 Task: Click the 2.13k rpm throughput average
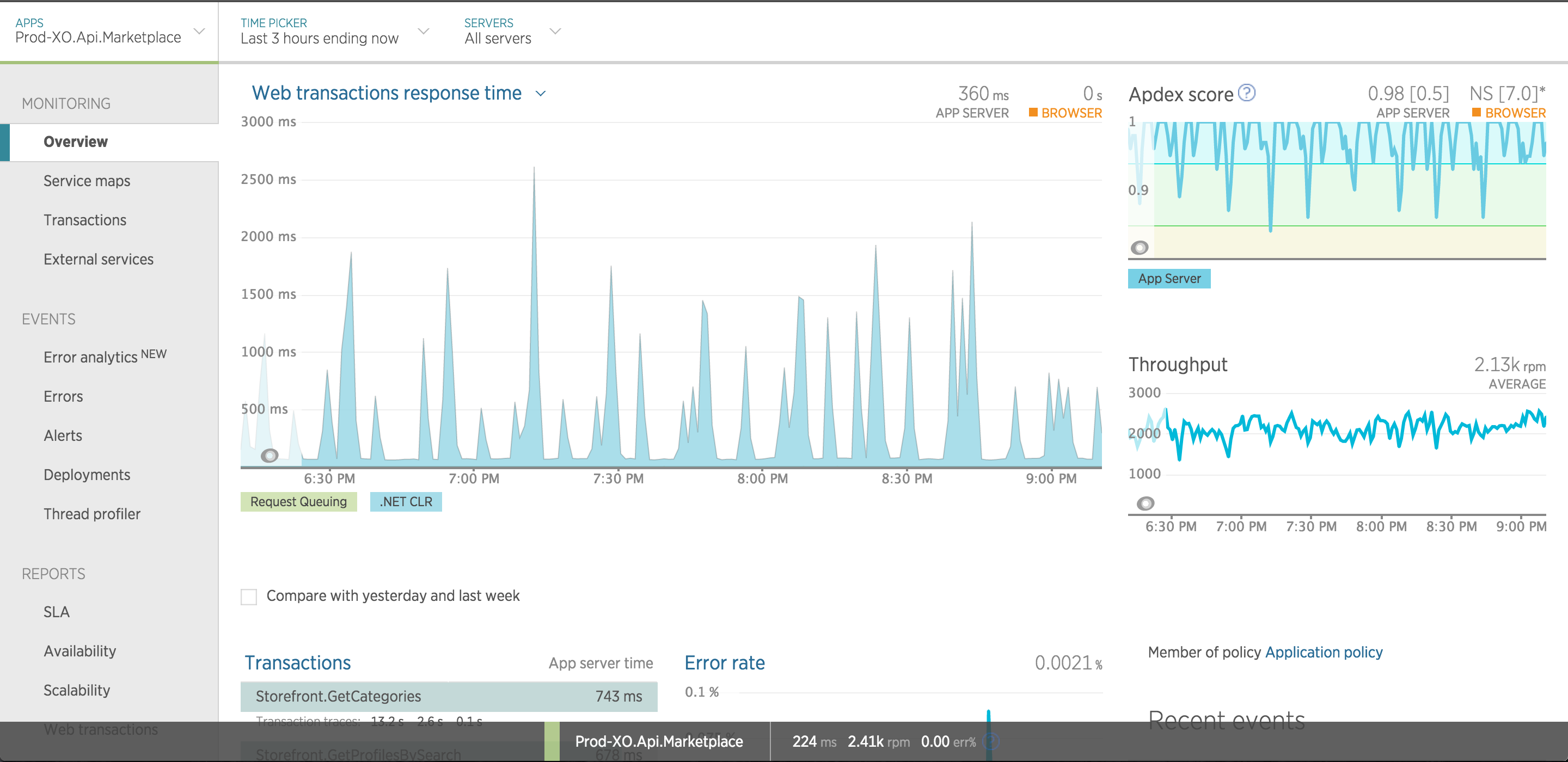coord(1509,365)
